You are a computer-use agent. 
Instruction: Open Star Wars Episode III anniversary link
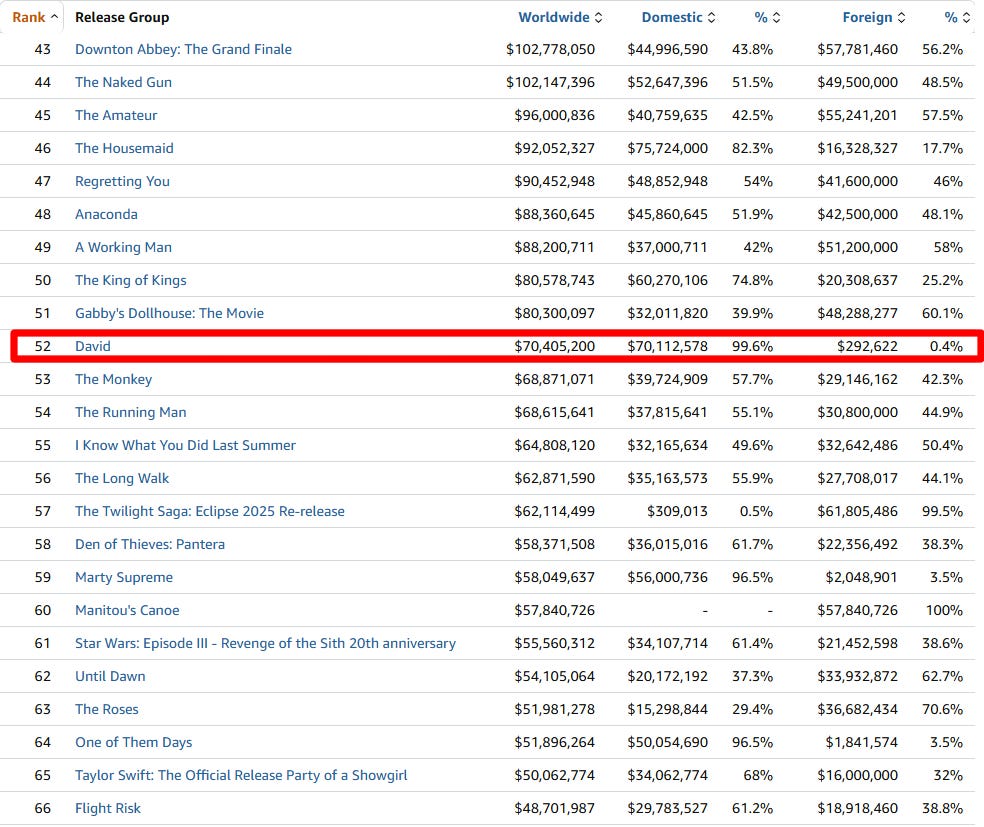click(265, 643)
